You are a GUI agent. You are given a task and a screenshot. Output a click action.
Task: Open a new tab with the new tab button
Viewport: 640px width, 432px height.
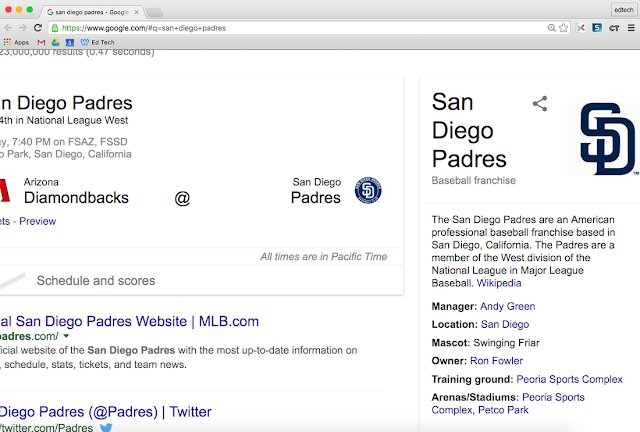154,13
